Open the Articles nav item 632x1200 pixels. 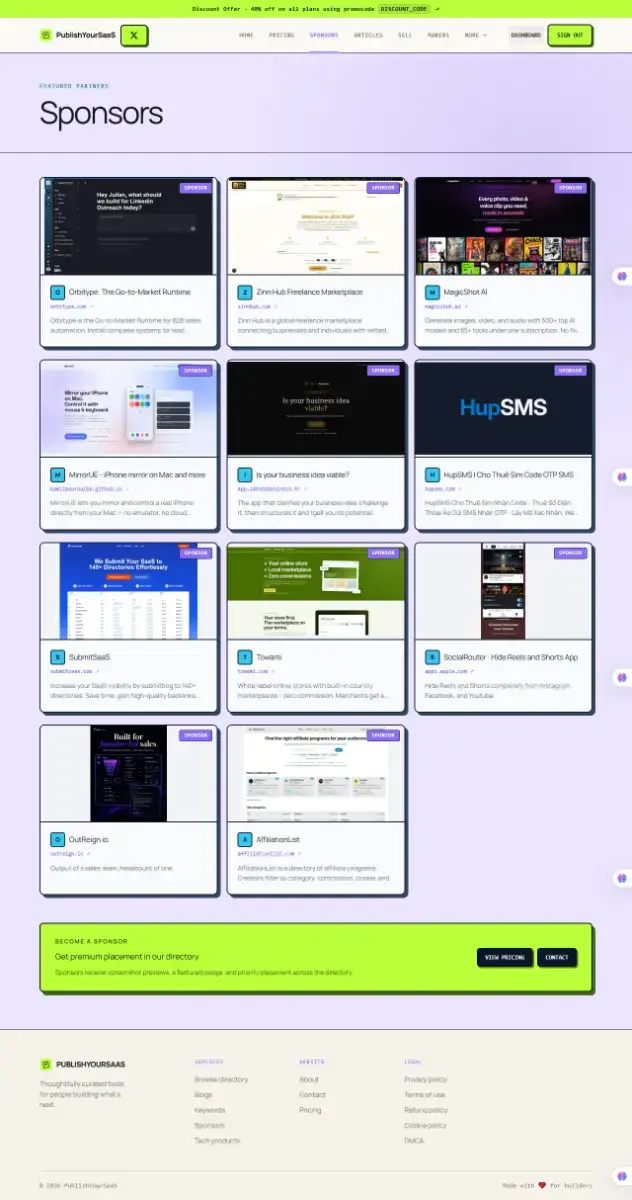point(368,35)
